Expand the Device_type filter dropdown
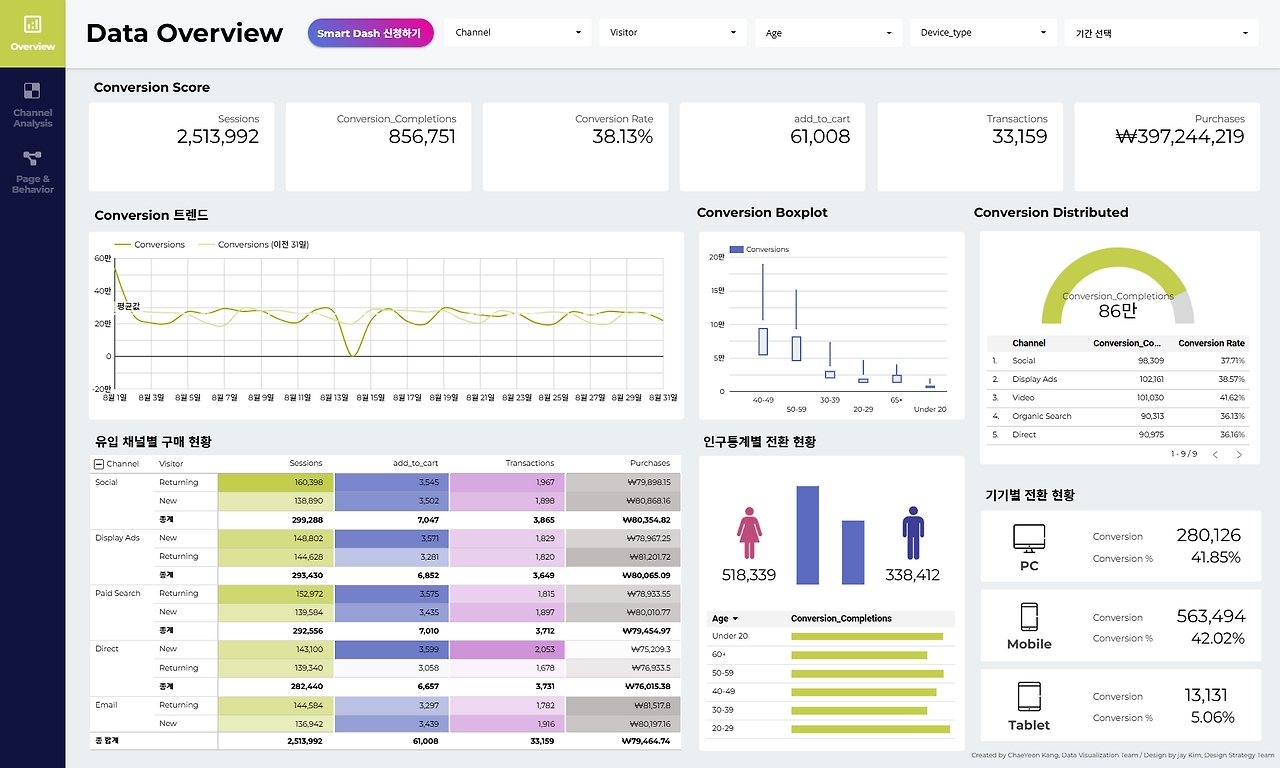 [x=983, y=33]
